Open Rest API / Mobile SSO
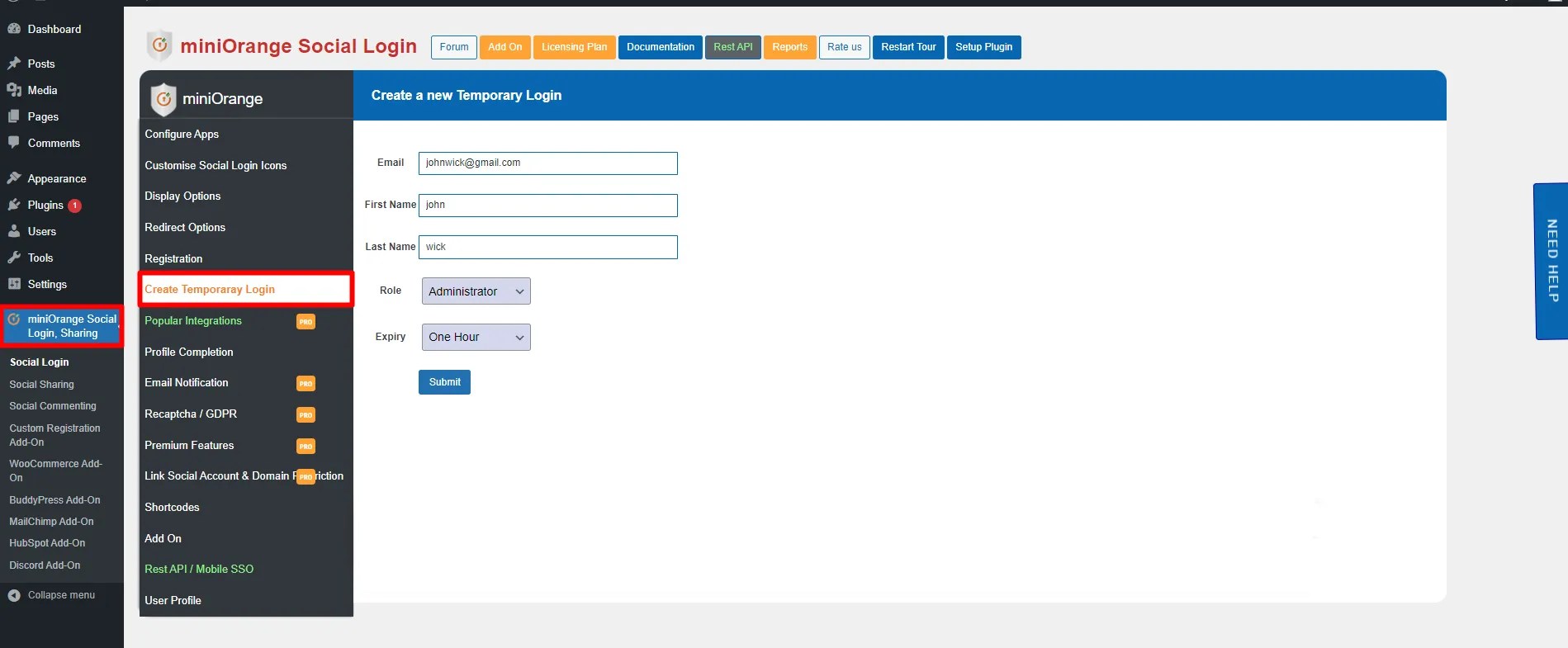Image resolution: width=1568 pixels, height=648 pixels. (199, 569)
